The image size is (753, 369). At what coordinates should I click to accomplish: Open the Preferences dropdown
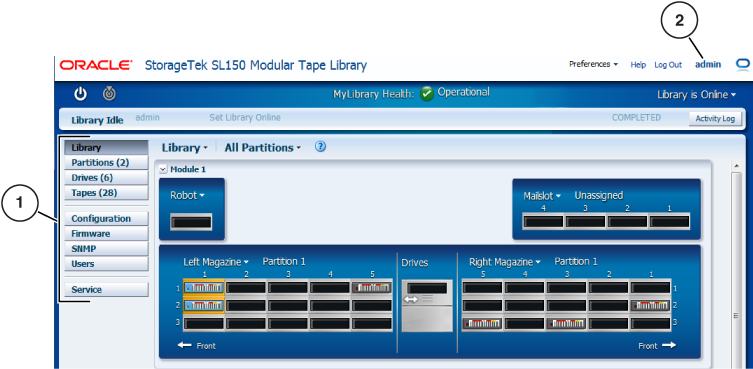pyautogui.click(x=593, y=64)
